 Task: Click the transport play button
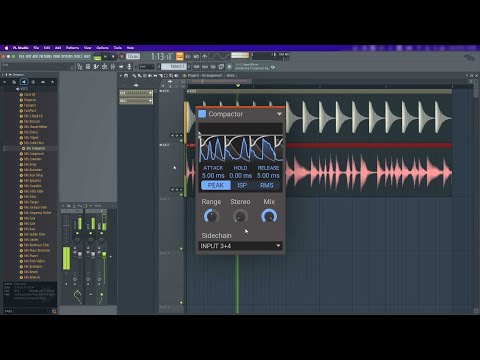[x=106, y=57]
